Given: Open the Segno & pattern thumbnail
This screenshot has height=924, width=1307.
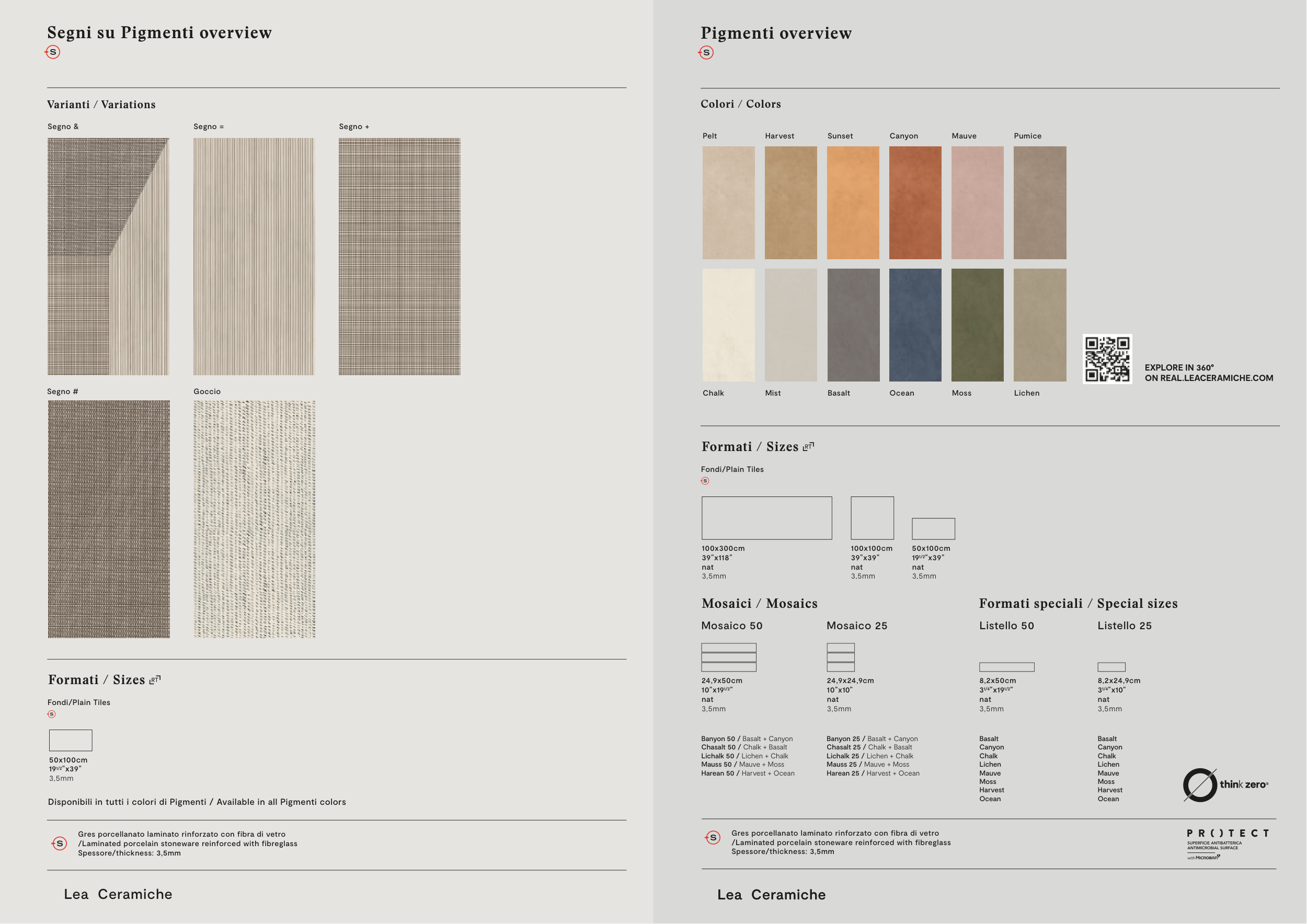Looking at the screenshot, I should click(108, 256).
